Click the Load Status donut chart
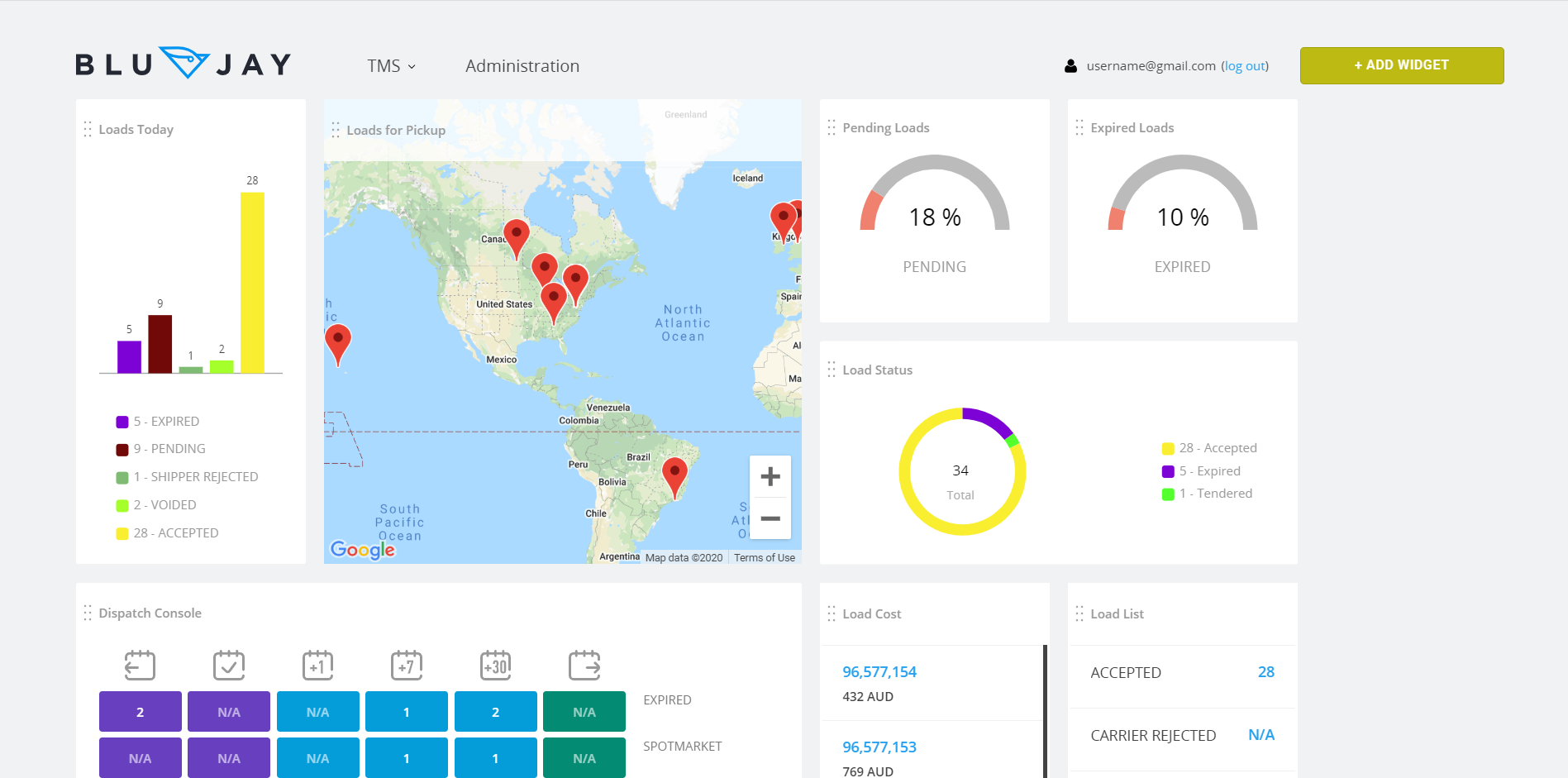Image resolution: width=1568 pixels, height=778 pixels. tap(962, 471)
